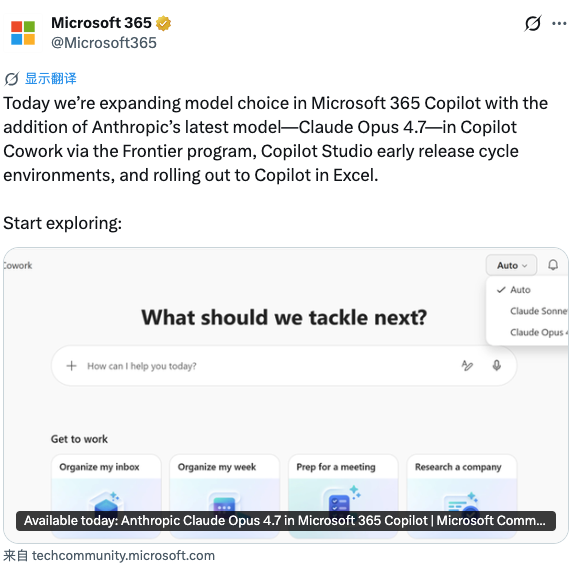Open the @Microsoft365 handle link
Screen dimensions: 579x572
pos(104,43)
